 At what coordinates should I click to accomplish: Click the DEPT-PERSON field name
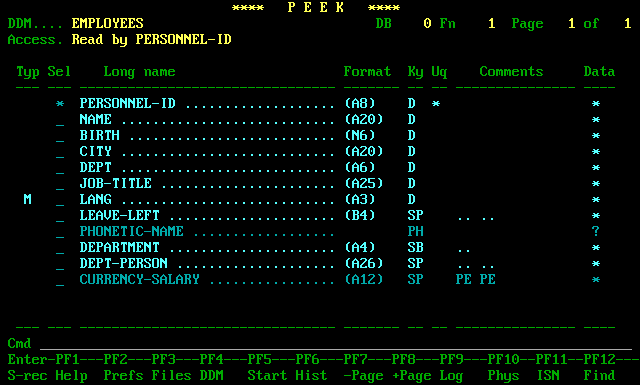(x=124, y=263)
